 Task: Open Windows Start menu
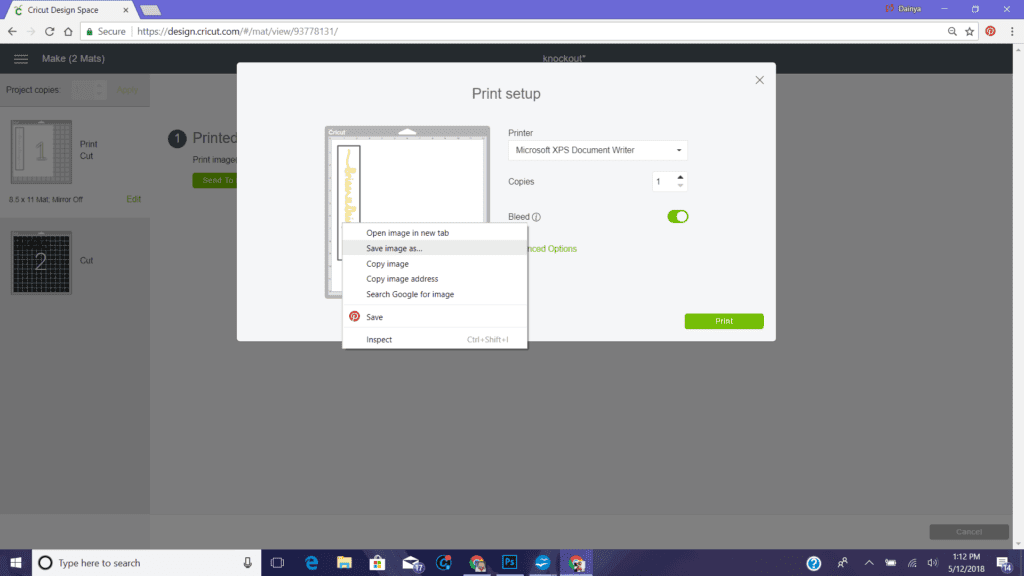[x=16, y=563]
